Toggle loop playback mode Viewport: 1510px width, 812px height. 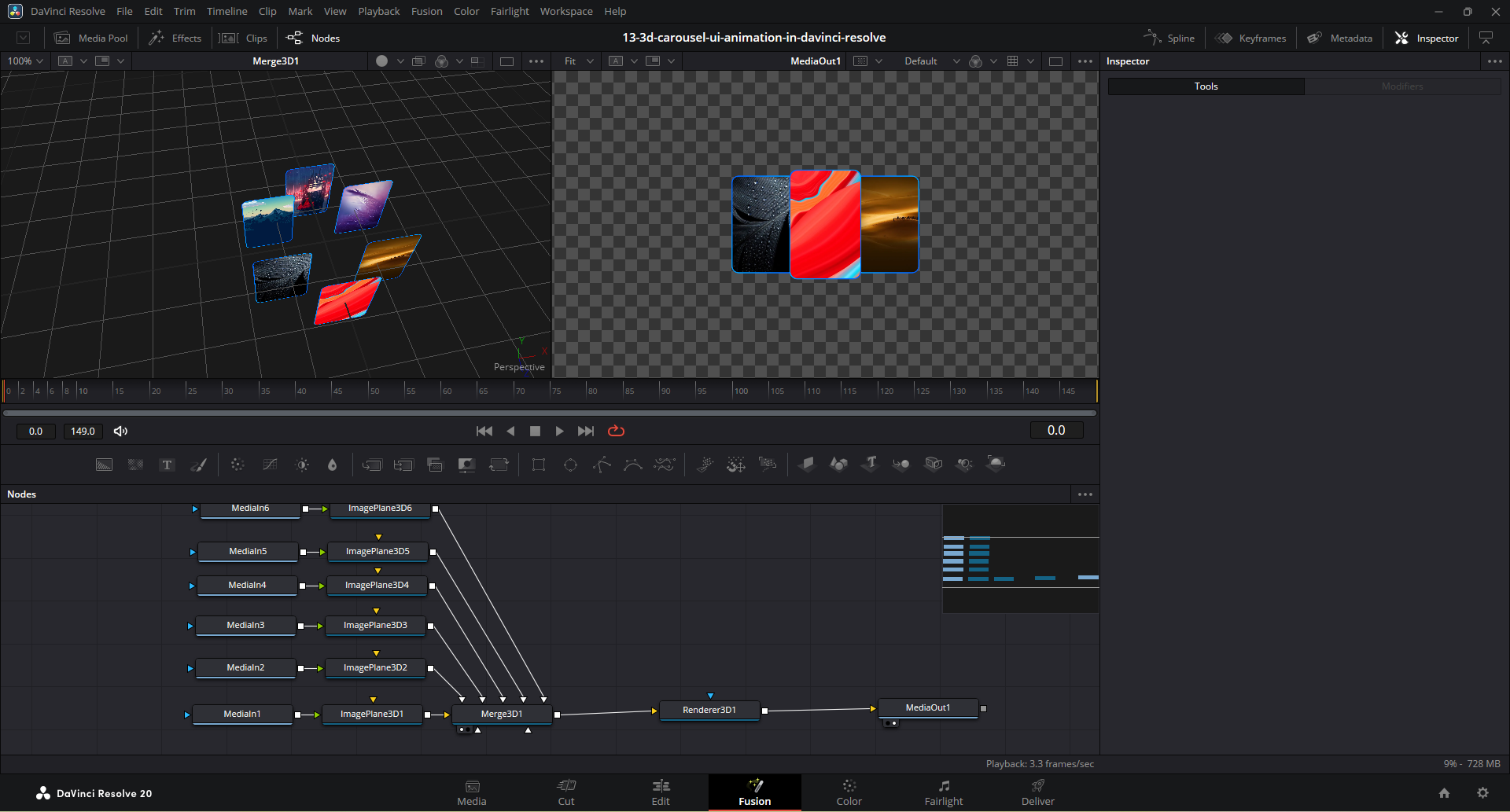(x=616, y=431)
